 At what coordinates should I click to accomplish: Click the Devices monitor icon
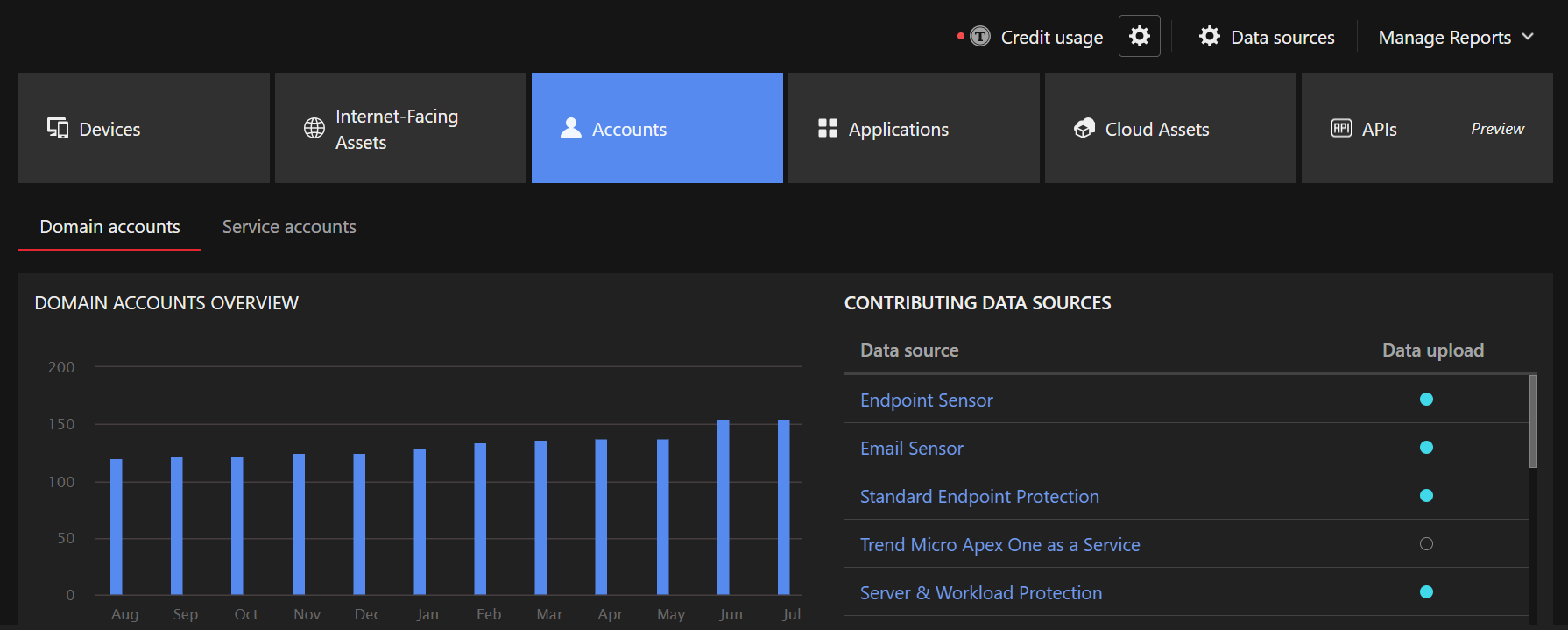click(x=58, y=129)
